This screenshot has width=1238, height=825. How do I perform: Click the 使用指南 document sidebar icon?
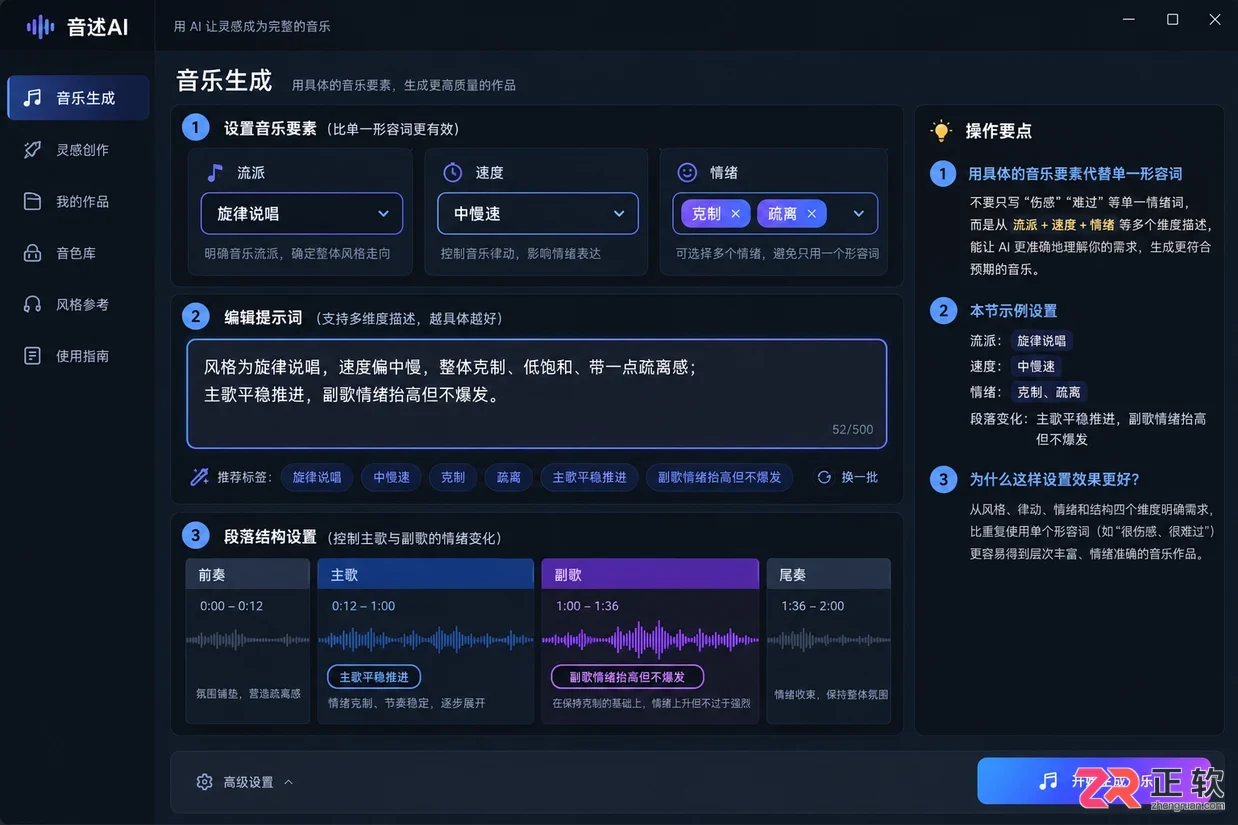pos(33,356)
